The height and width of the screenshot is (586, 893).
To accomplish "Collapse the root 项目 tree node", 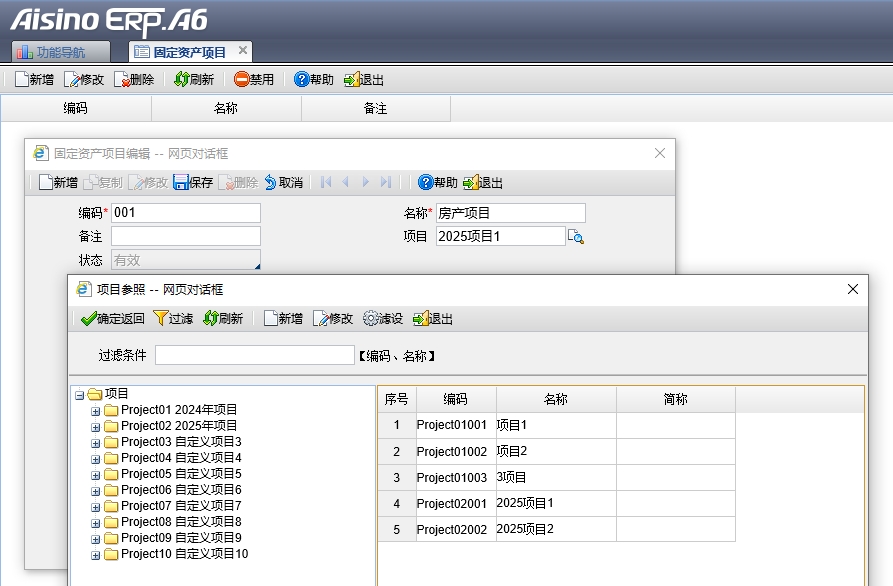I will click(x=80, y=394).
